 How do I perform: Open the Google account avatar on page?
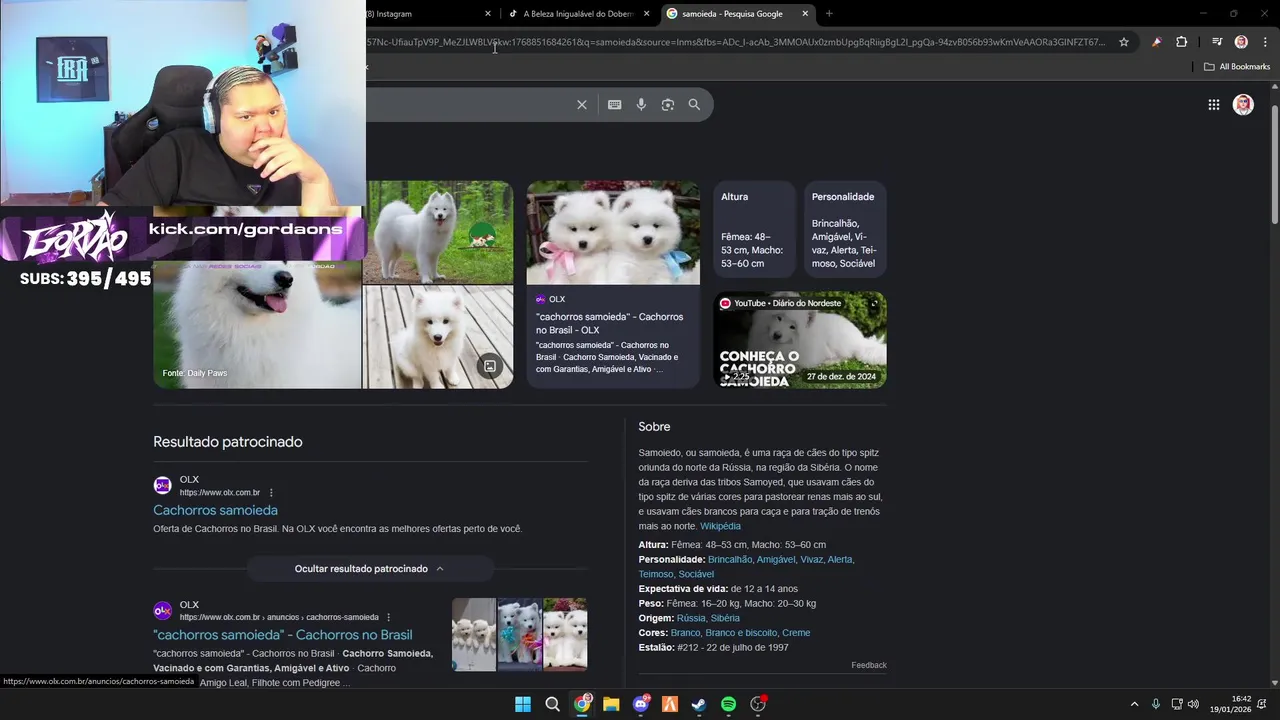pos(1243,105)
